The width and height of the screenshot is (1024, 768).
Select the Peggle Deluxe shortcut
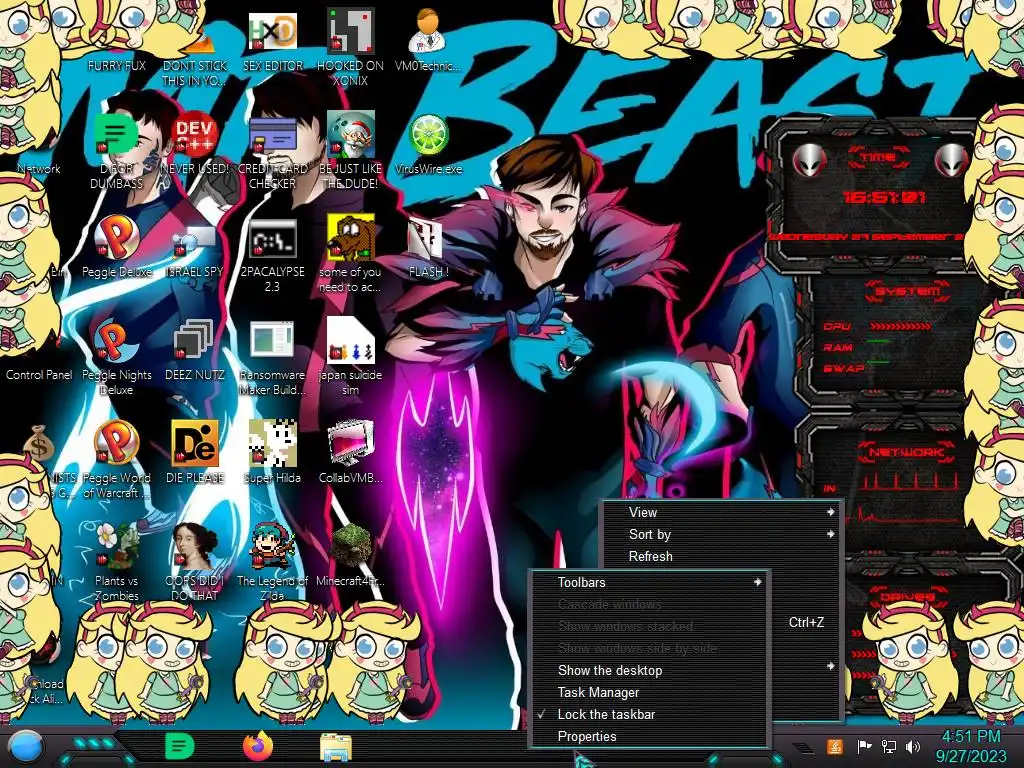(x=117, y=247)
